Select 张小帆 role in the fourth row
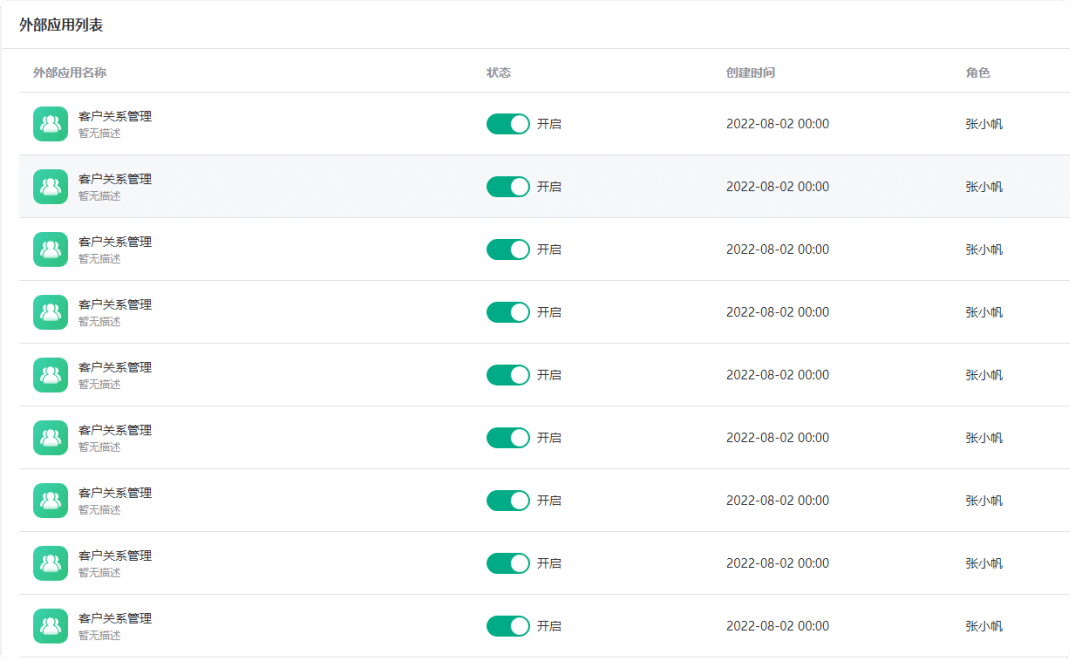 [984, 312]
